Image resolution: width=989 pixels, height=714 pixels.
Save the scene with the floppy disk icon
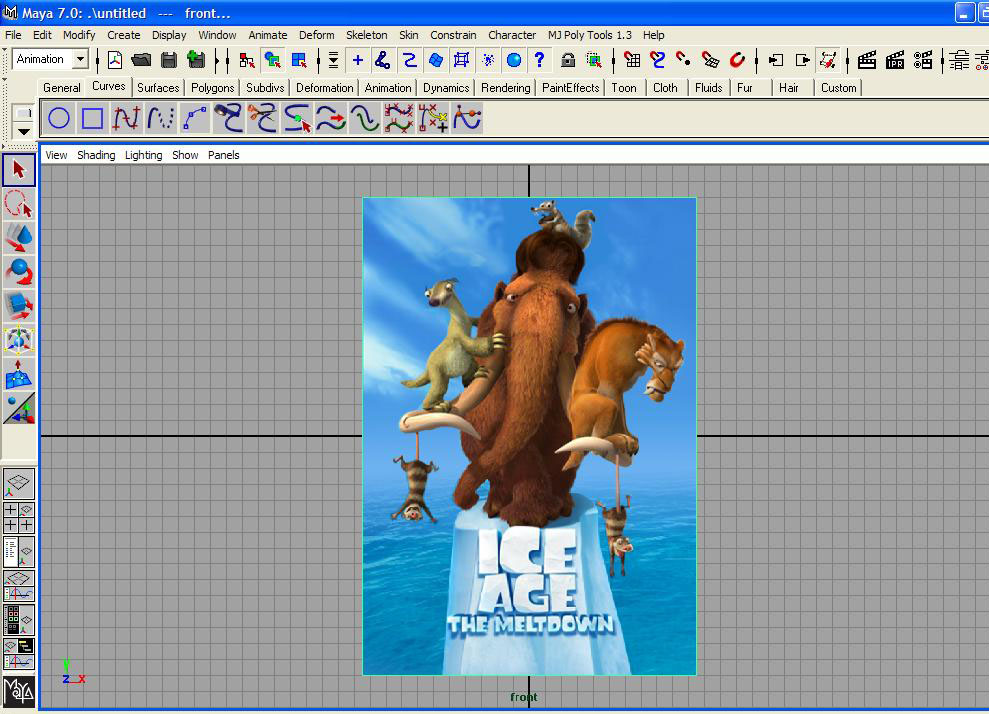point(168,60)
